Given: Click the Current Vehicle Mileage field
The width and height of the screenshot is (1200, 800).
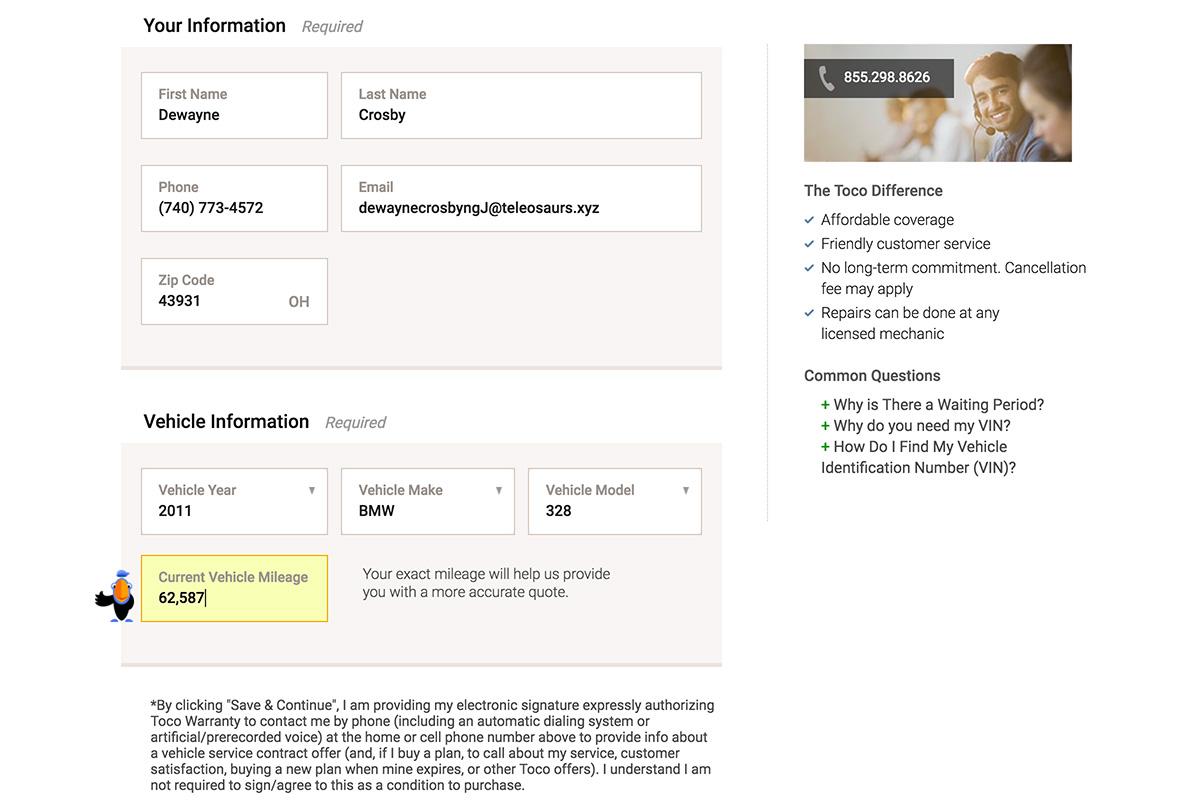Looking at the screenshot, I should [234, 589].
